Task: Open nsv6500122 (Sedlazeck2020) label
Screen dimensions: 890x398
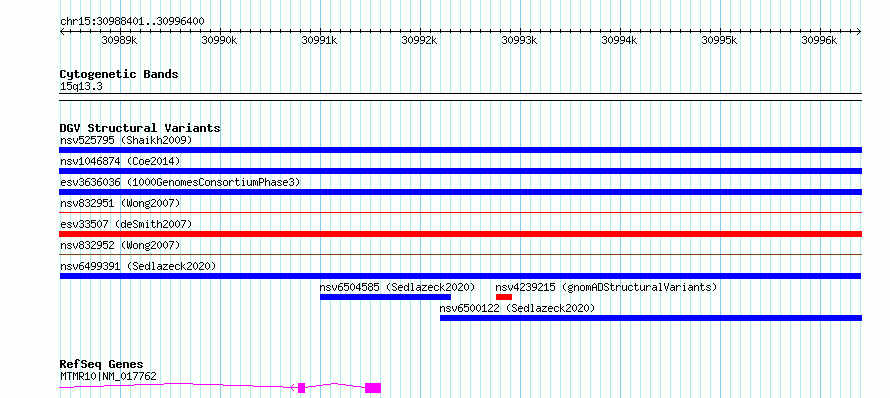Action: 517,308
